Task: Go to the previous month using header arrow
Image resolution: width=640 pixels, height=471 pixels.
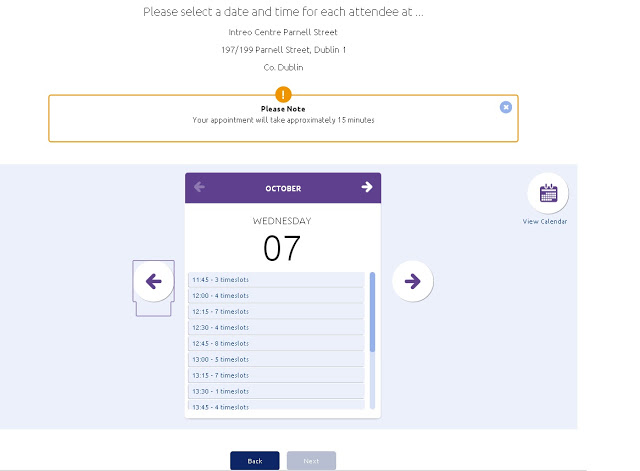Action: (199, 187)
